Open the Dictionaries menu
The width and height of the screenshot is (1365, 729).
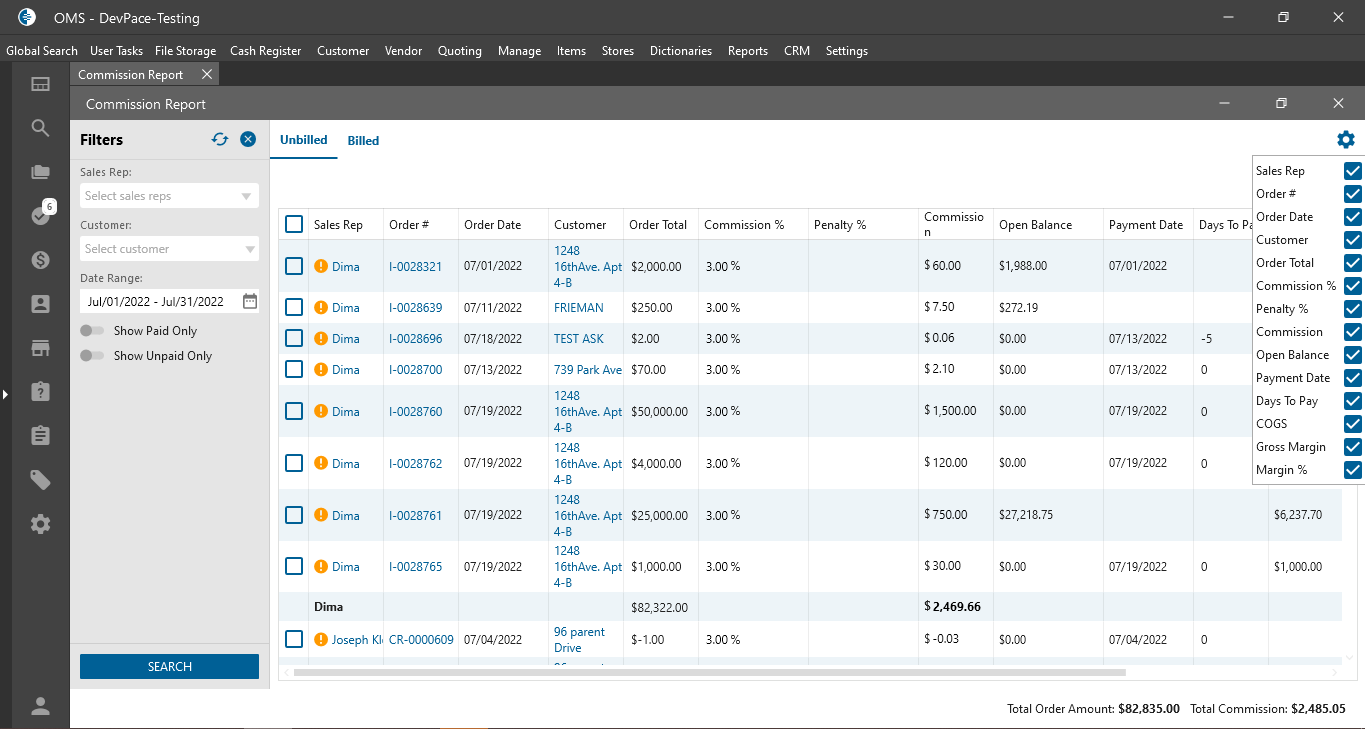point(681,51)
